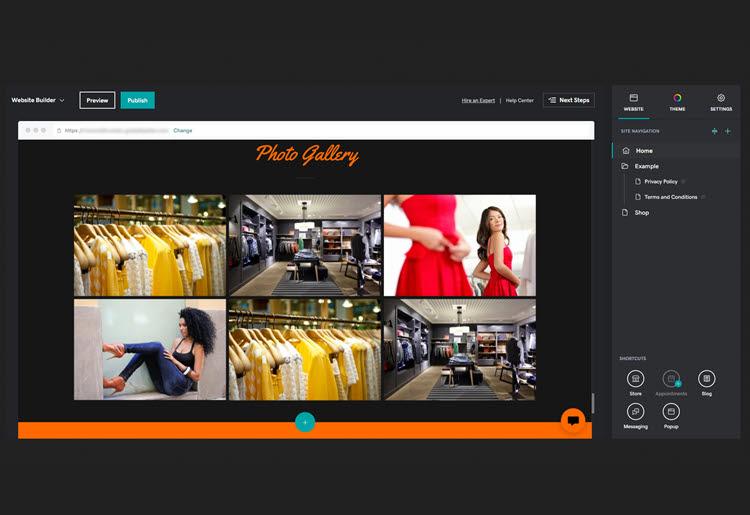This screenshot has height=515, width=750.
Task: Open the Next Steps list
Action: (x=568, y=100)
